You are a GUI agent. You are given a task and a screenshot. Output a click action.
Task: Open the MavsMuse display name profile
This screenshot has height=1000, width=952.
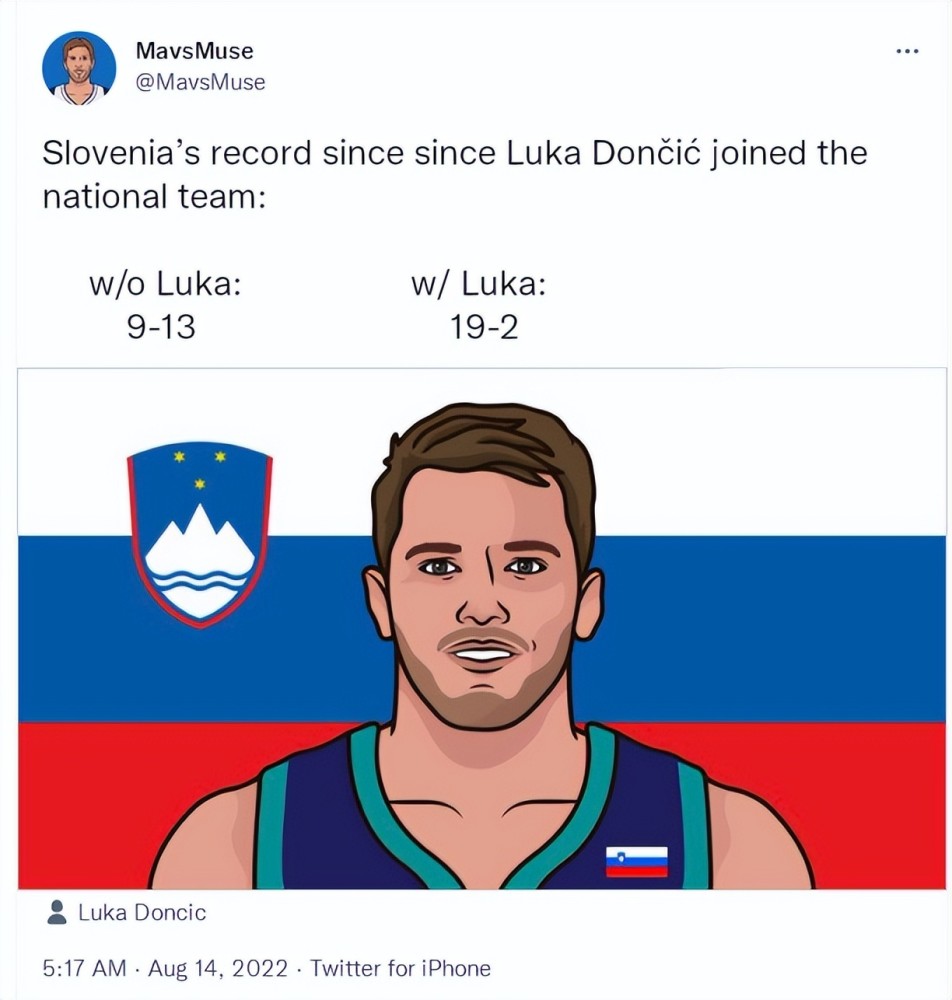click(x=194, y=50)
